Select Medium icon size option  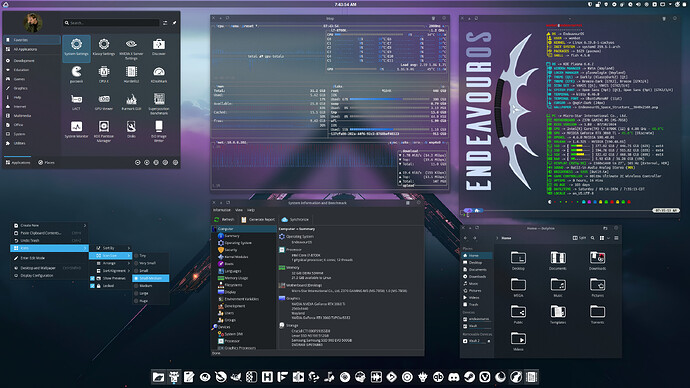150,286
